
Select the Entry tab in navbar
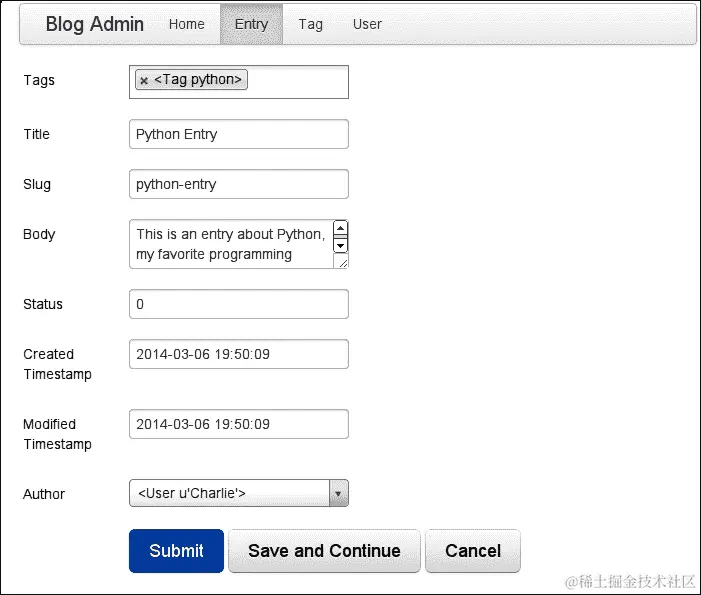coord(251,24)
